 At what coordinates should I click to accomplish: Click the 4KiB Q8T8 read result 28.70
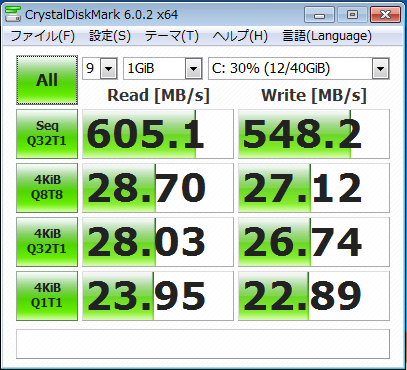pos(158,188)
